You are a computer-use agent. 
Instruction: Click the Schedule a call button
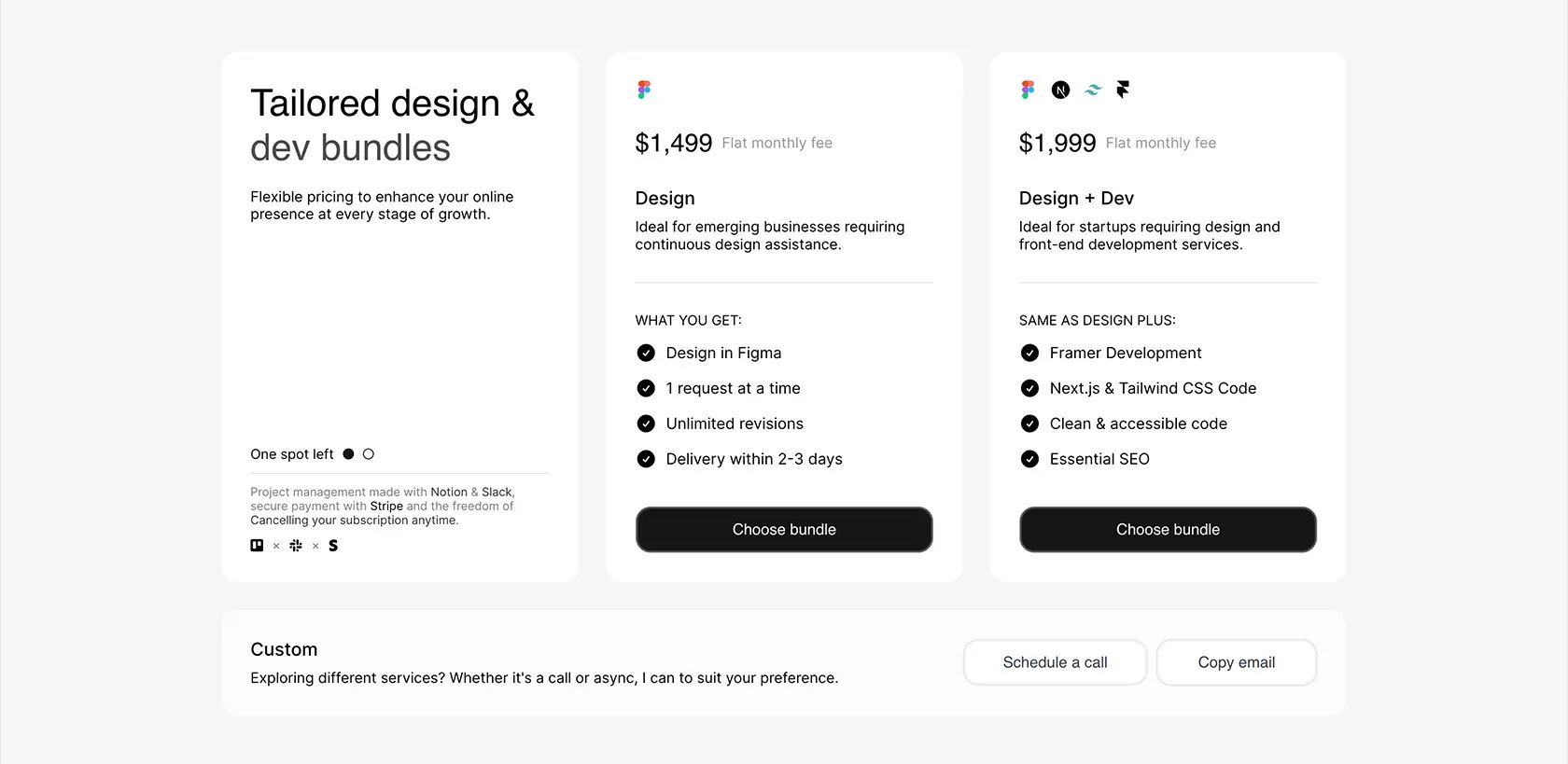point(1055,662)
